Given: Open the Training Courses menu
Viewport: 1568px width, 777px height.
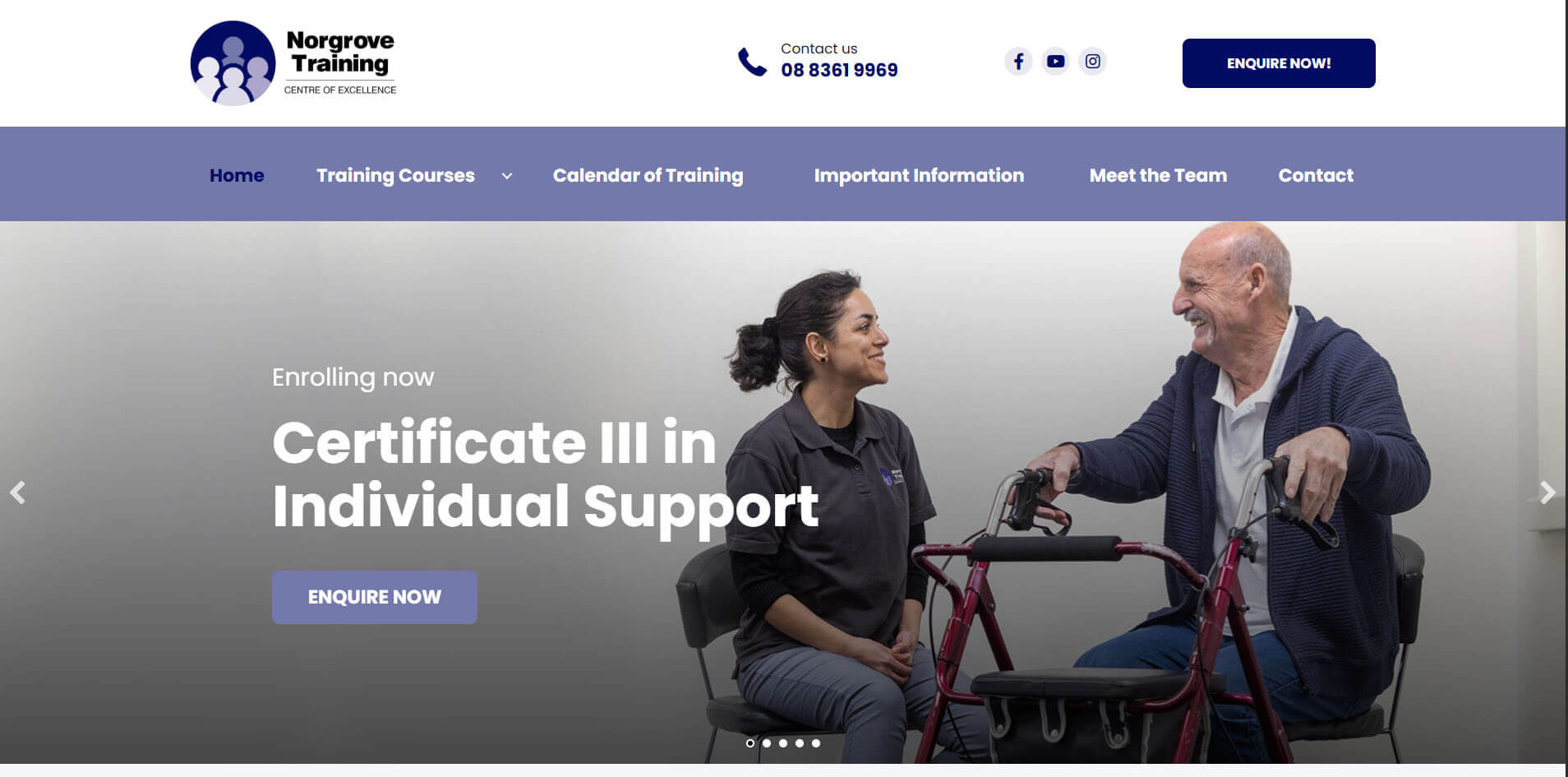Looking at the screenshot, I should pos(395,175).
